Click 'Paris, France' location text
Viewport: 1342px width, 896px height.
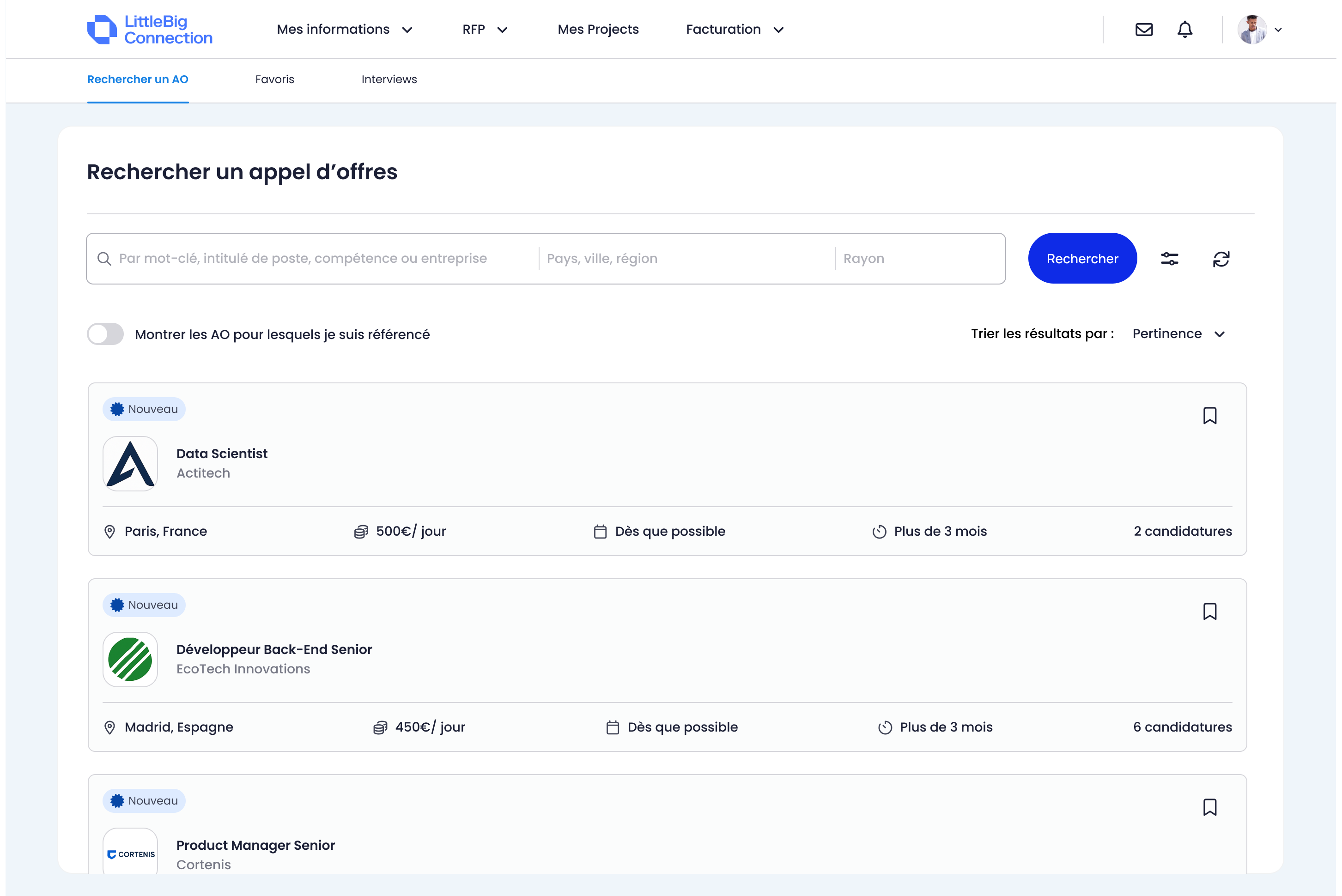(166, 532)
